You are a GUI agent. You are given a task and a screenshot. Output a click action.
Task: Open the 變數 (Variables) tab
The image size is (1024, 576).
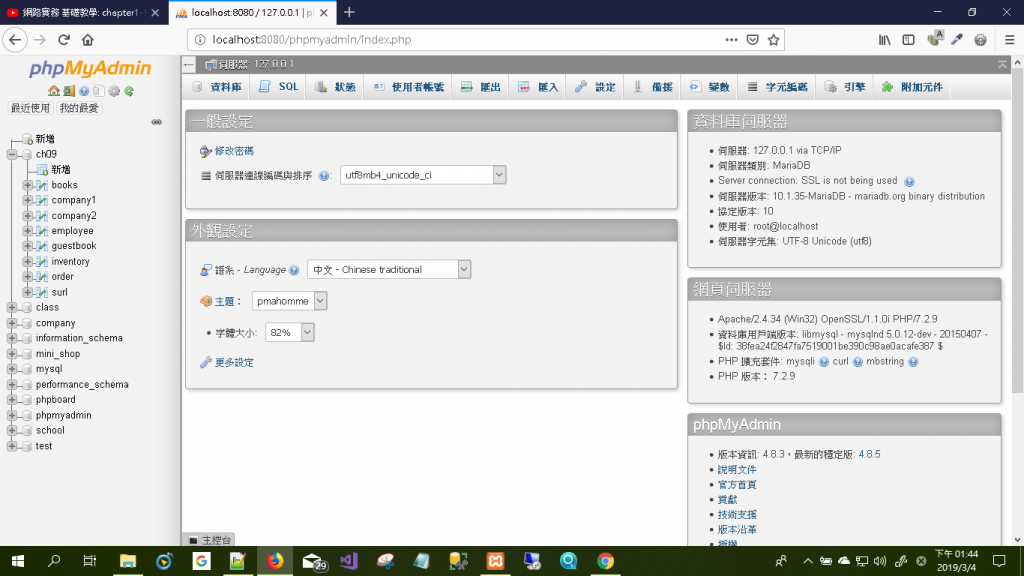(709, 87)
